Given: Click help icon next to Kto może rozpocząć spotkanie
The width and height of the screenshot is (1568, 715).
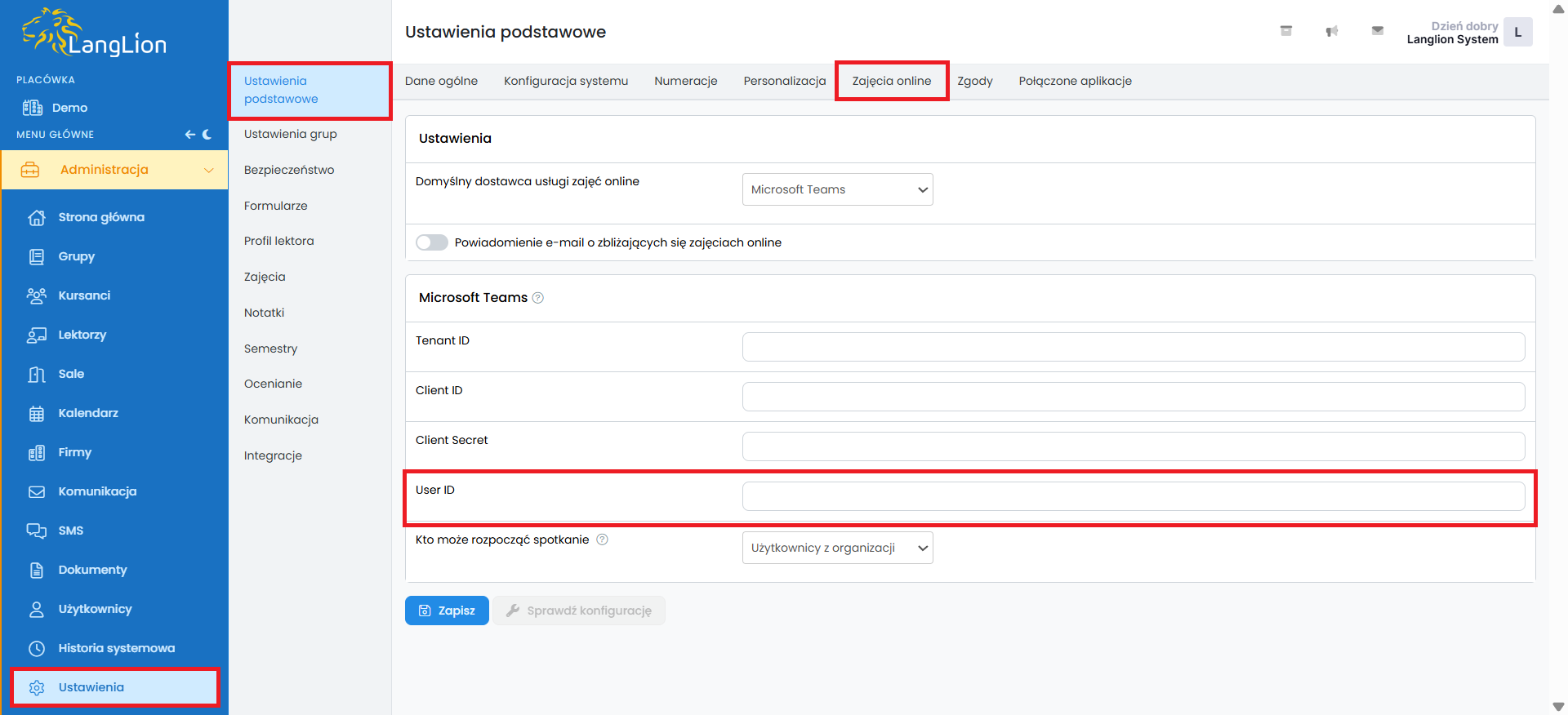Looking at the screenshot, I should (x=602, y=540).
